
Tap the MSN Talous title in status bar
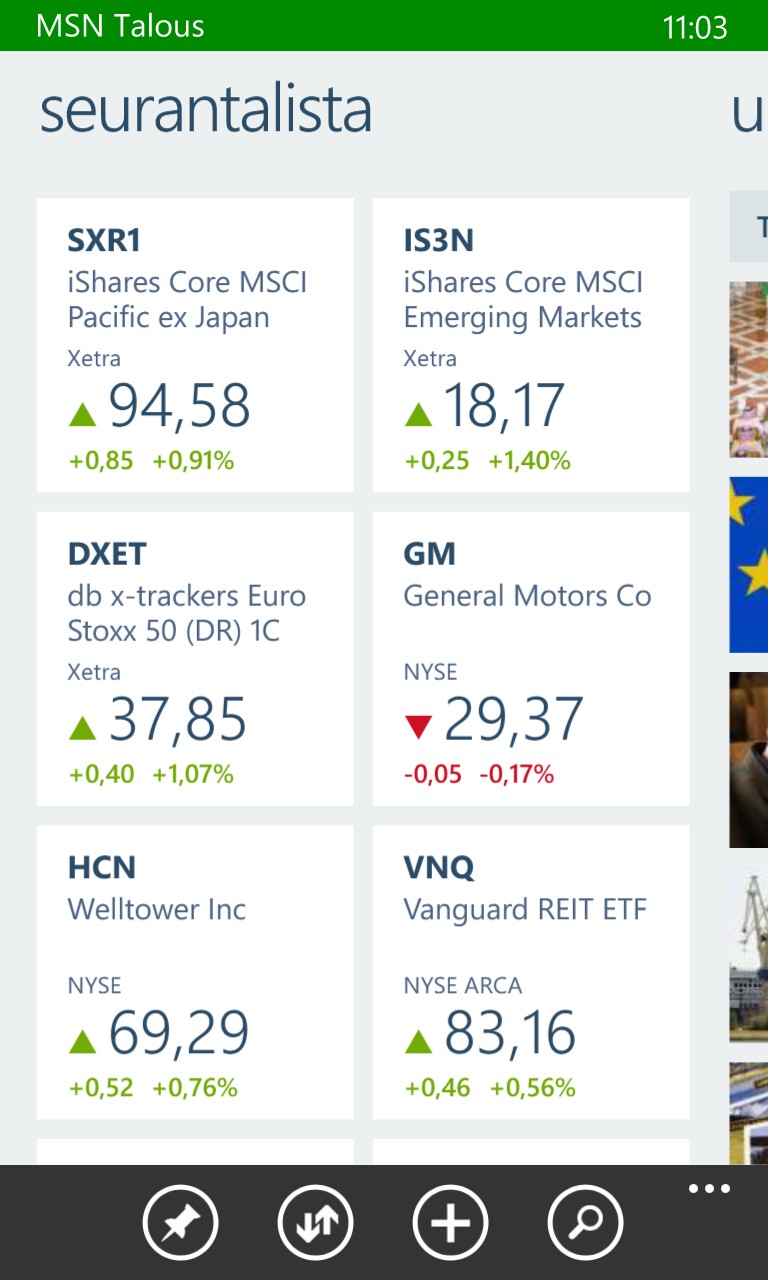(120, 26)
